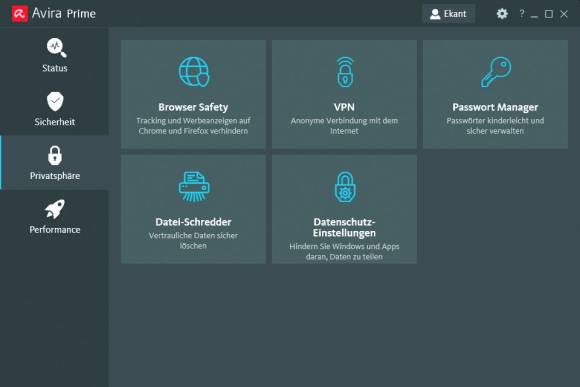Image resolution: width=580 pixels, height=387 pixels.
Task: Click the Browser Safety globe icon
Action: (194, 72)
